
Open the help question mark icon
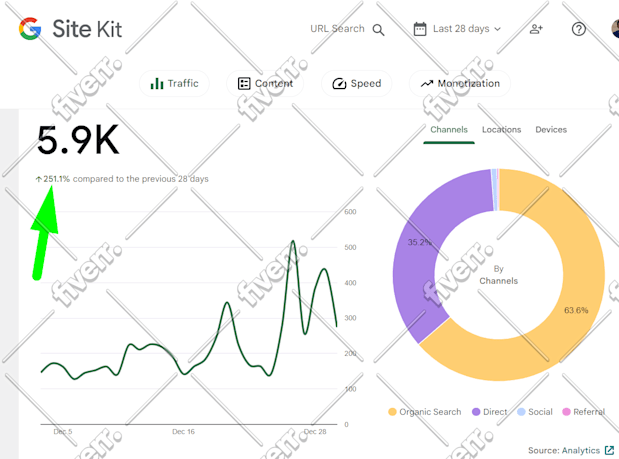tap(578, 29)
